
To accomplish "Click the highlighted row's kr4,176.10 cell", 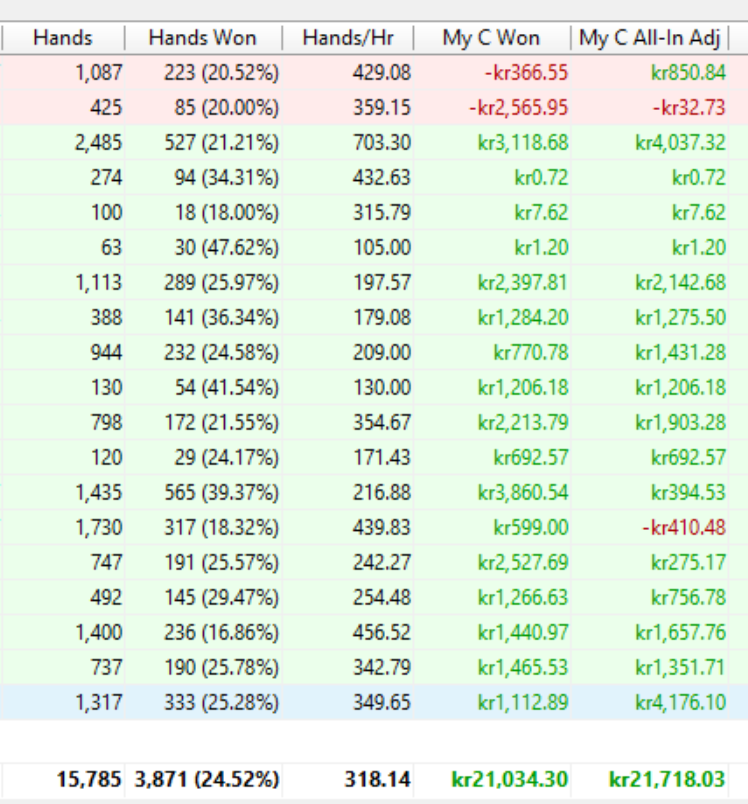I will (x=680, y=702).
